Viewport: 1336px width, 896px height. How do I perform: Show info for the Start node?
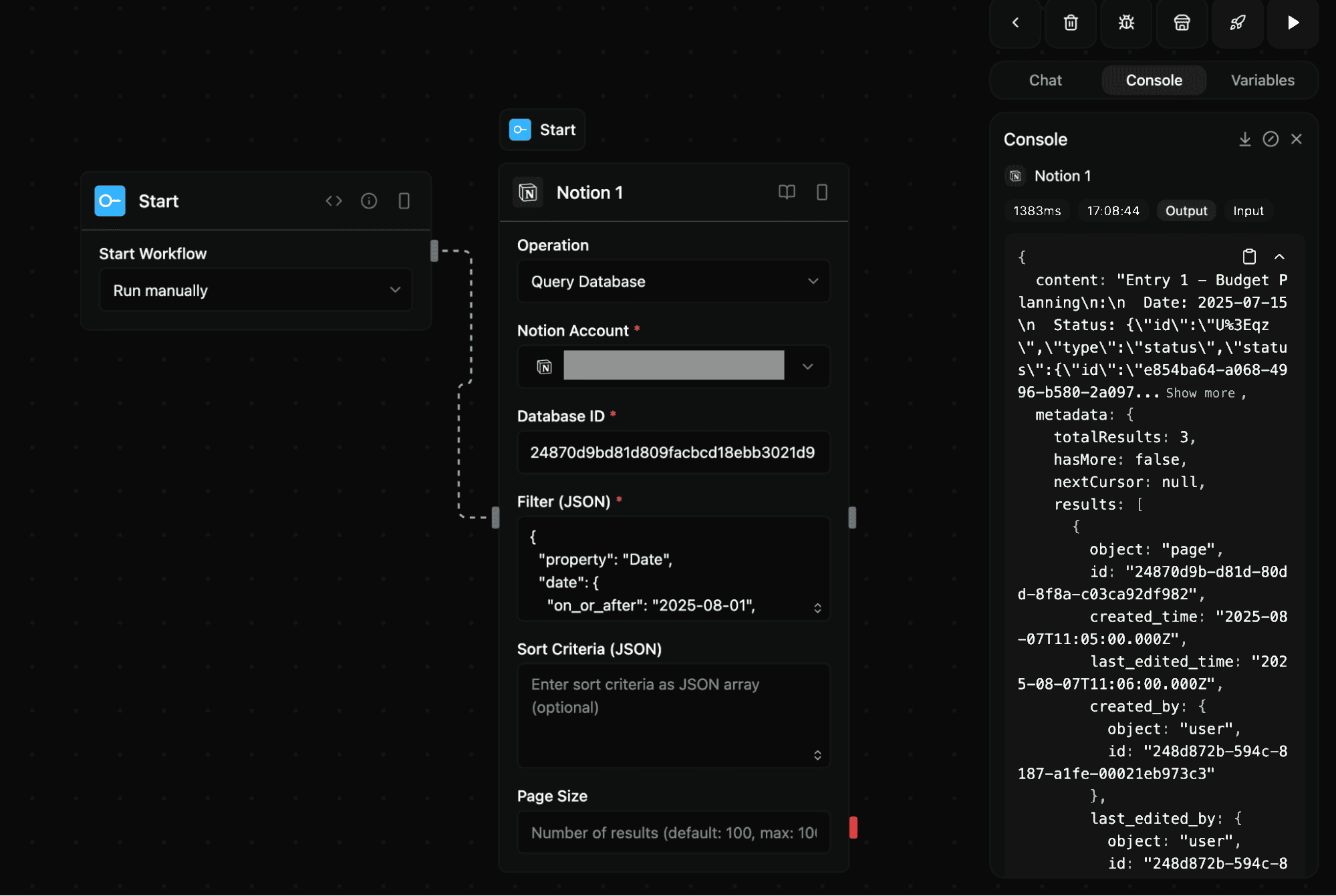point(369,200)
